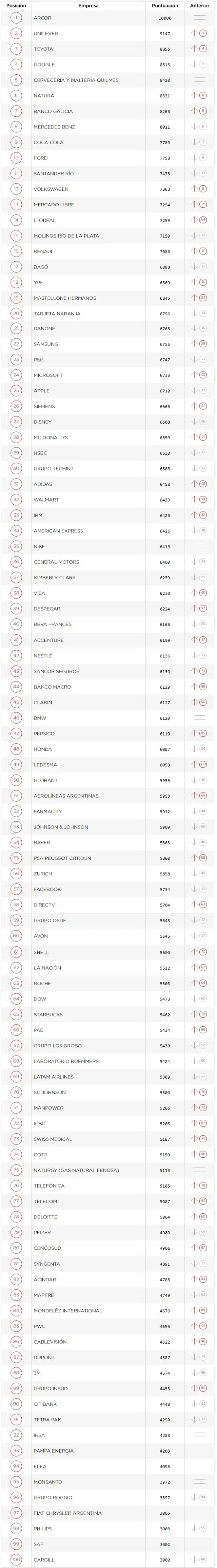Sort by the Posición column header
Viewport: 217px width, 1568px height.
[x=16, y=5]
